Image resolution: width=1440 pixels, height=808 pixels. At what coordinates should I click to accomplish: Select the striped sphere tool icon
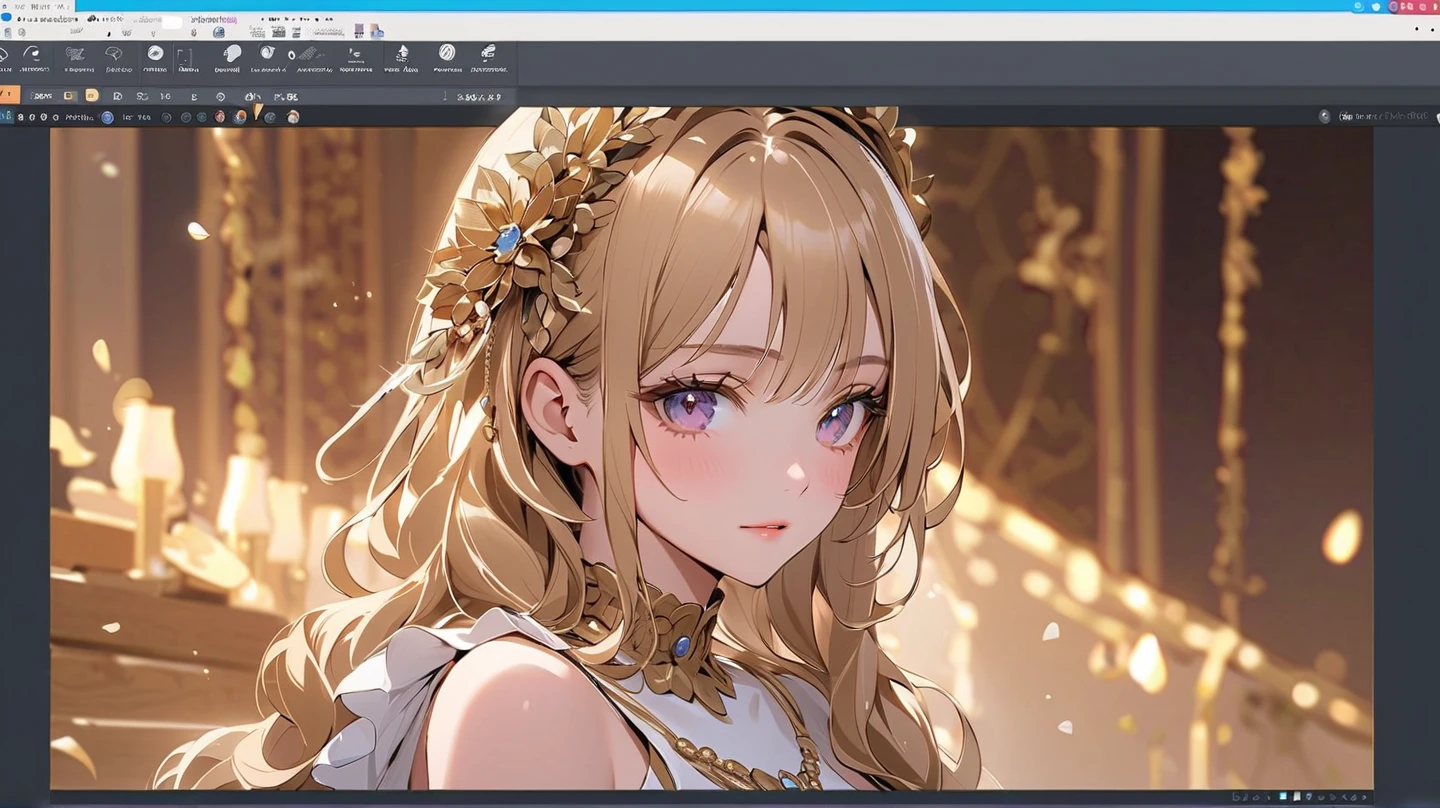[447, 52]
